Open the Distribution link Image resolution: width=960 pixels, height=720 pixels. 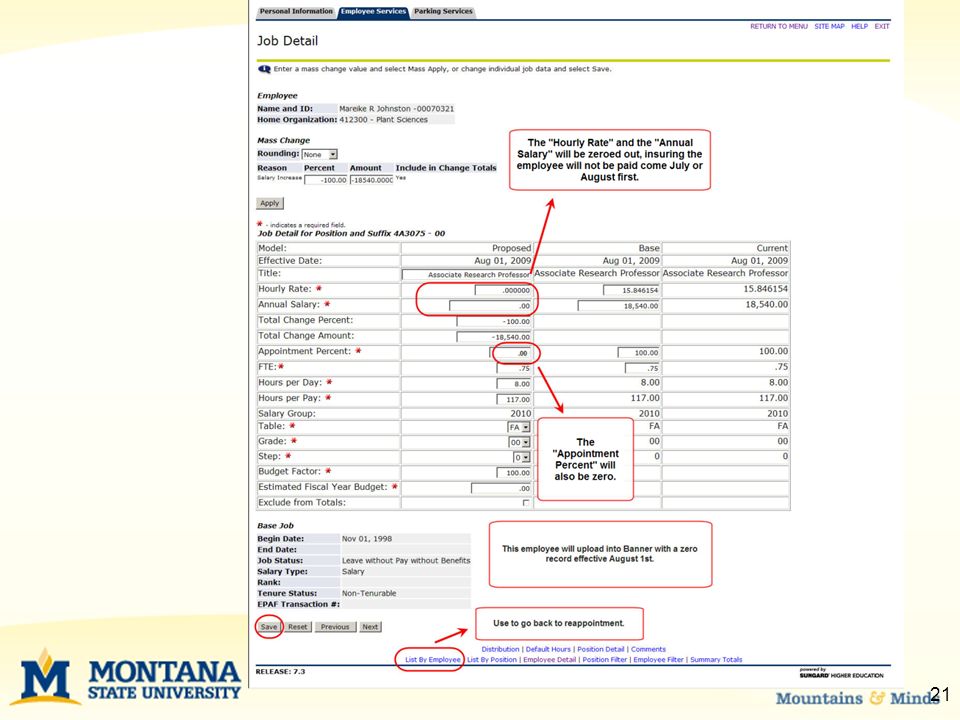pos(500,649)
